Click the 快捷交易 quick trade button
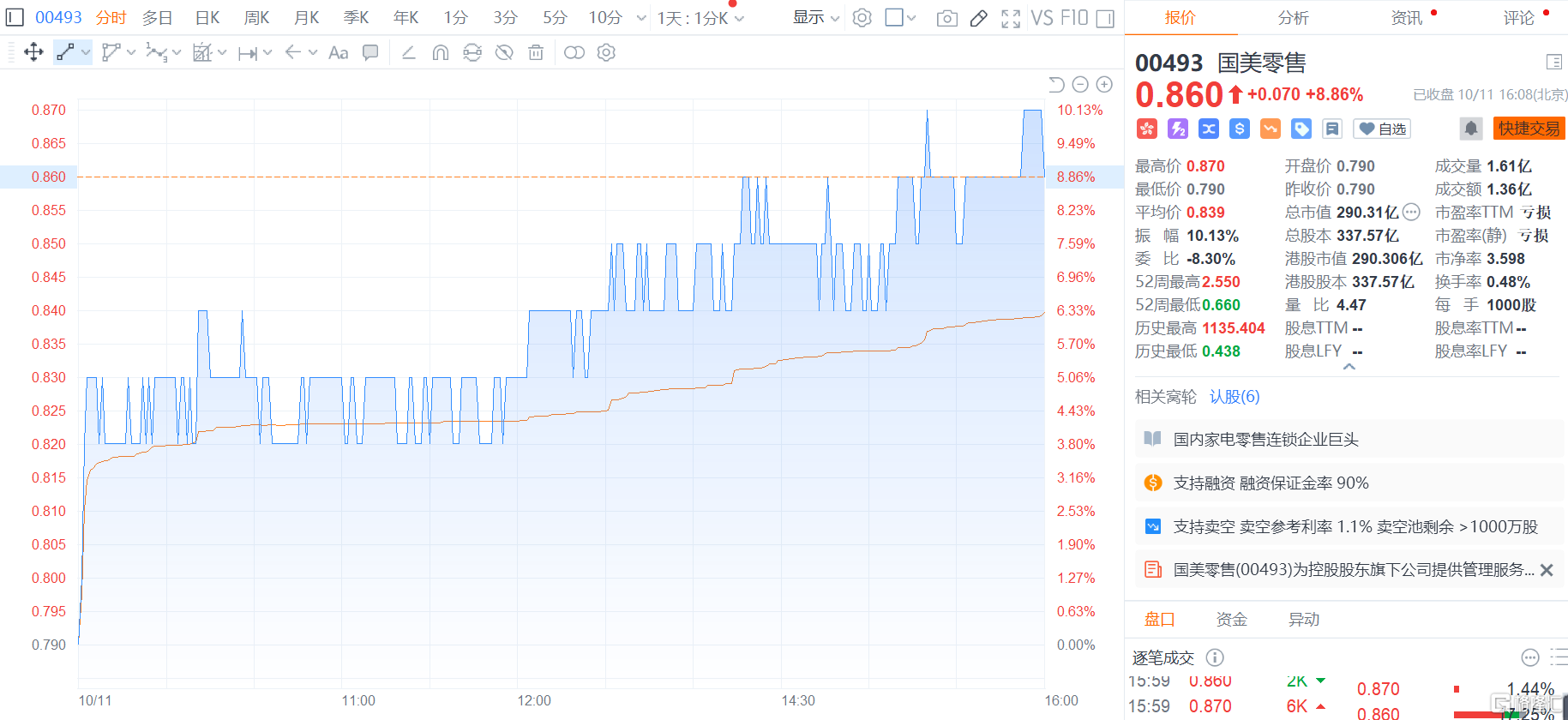This screenshot has height=720, width=1568. coord(1529,129)
